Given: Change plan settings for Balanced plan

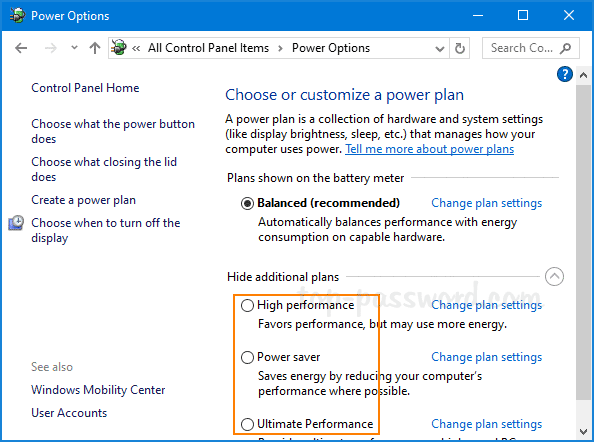Looking at the screenshot, I should pyautogui.click(x=486, y=203).
